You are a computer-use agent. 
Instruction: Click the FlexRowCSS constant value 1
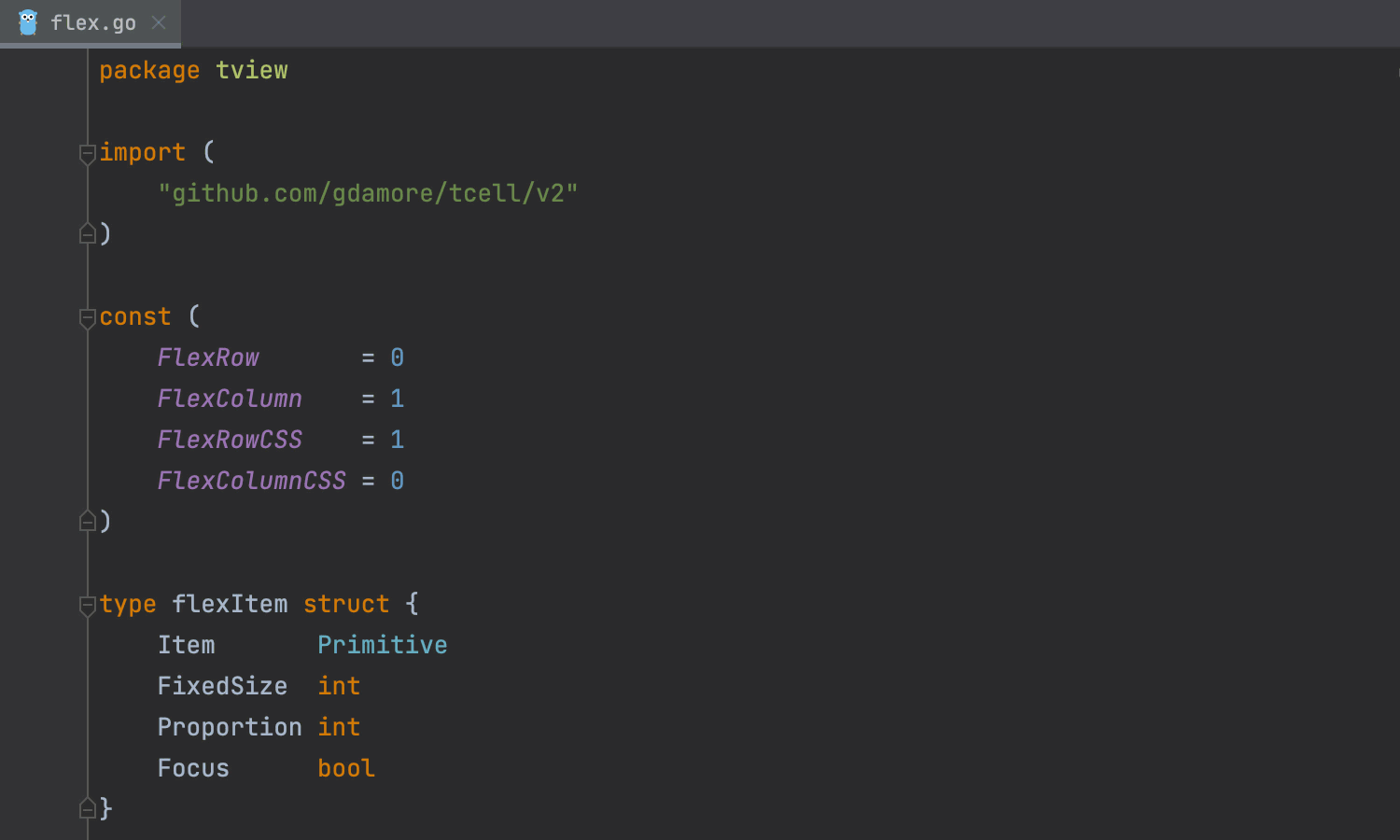click(x=397, y=440)
